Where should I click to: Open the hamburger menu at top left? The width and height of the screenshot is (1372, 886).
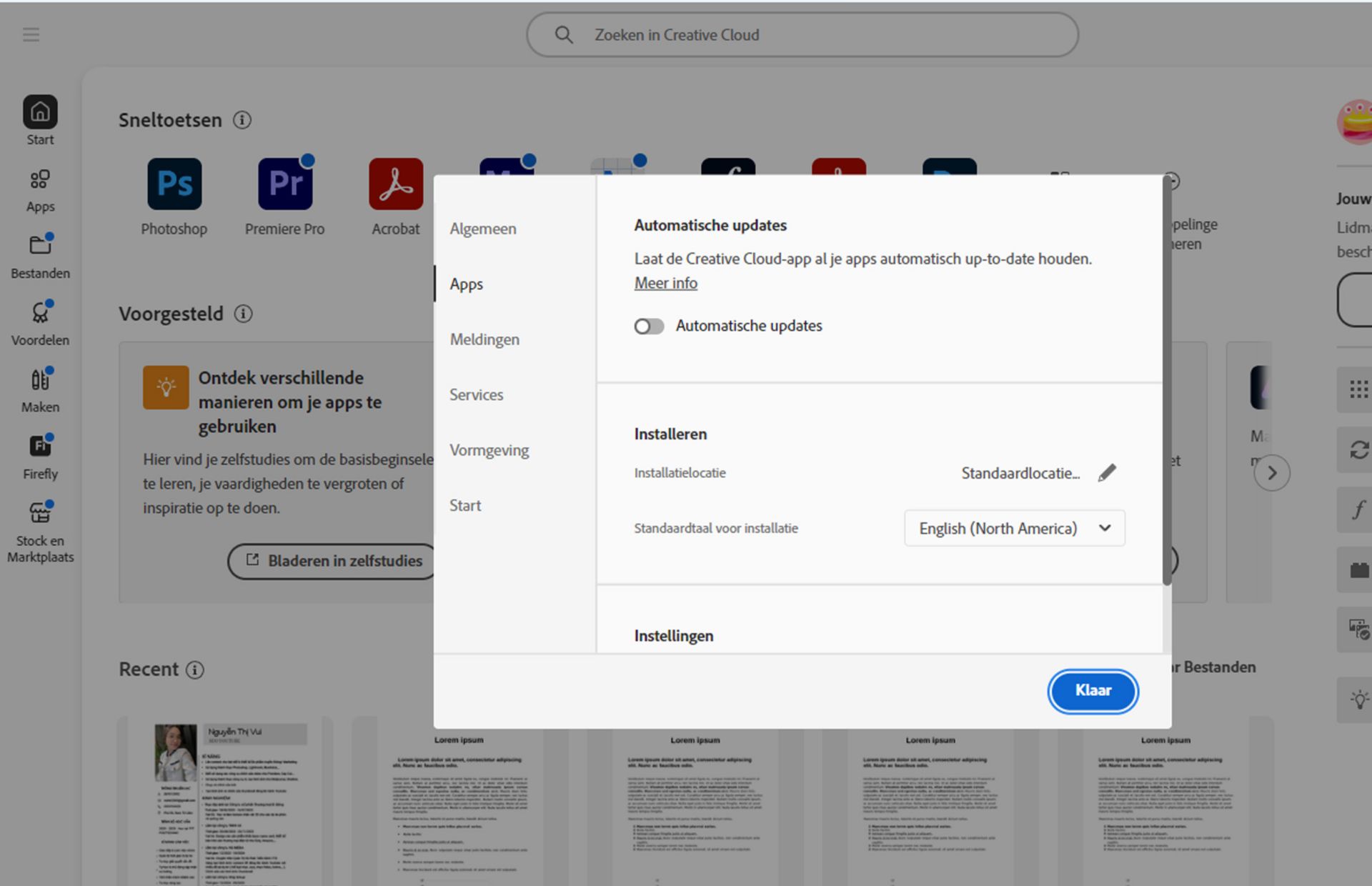[x=31, y=34]
